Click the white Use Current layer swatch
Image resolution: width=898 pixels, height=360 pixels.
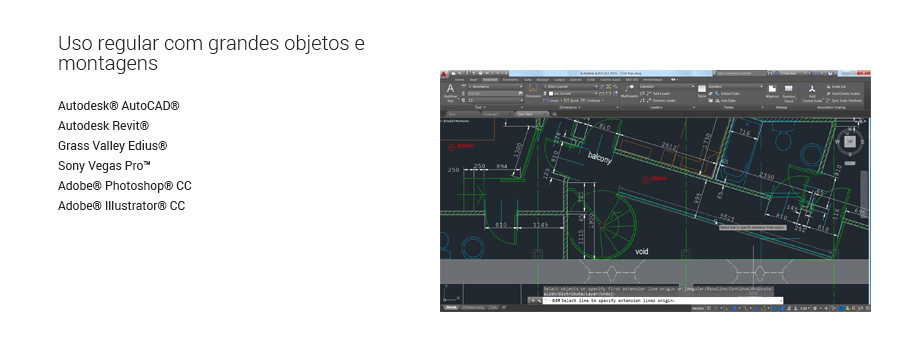(x=551, y=93)
